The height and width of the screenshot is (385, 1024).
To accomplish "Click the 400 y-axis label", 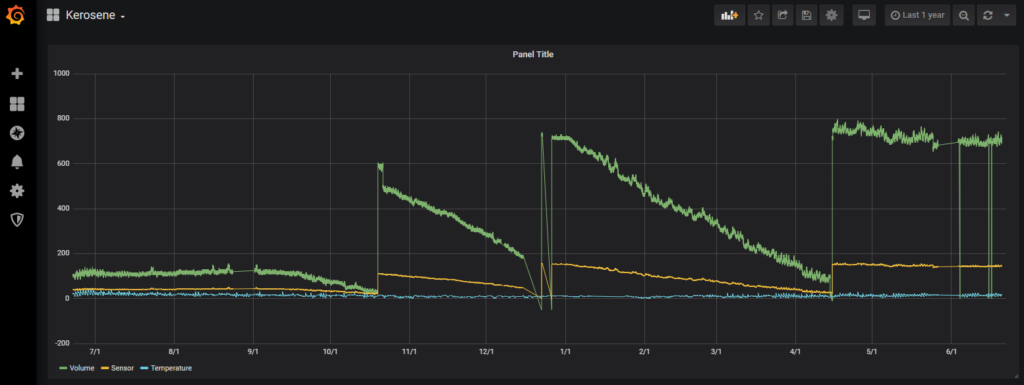I will 64,209.
